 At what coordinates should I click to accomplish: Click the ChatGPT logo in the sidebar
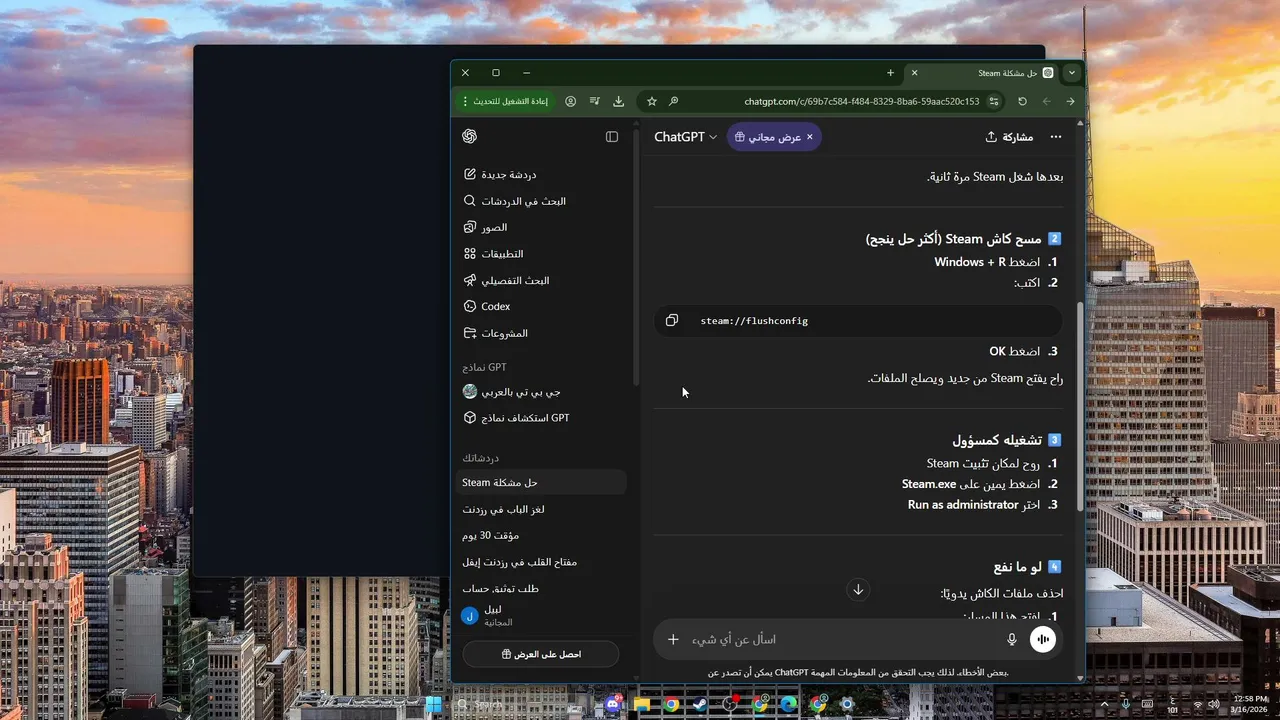click(x=470, y=137)
